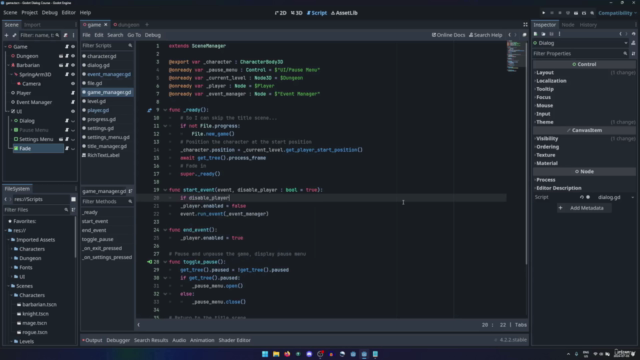Open Inspector property tools icon
This screenshot has height=360, width=640.
[x=633, y=53]
